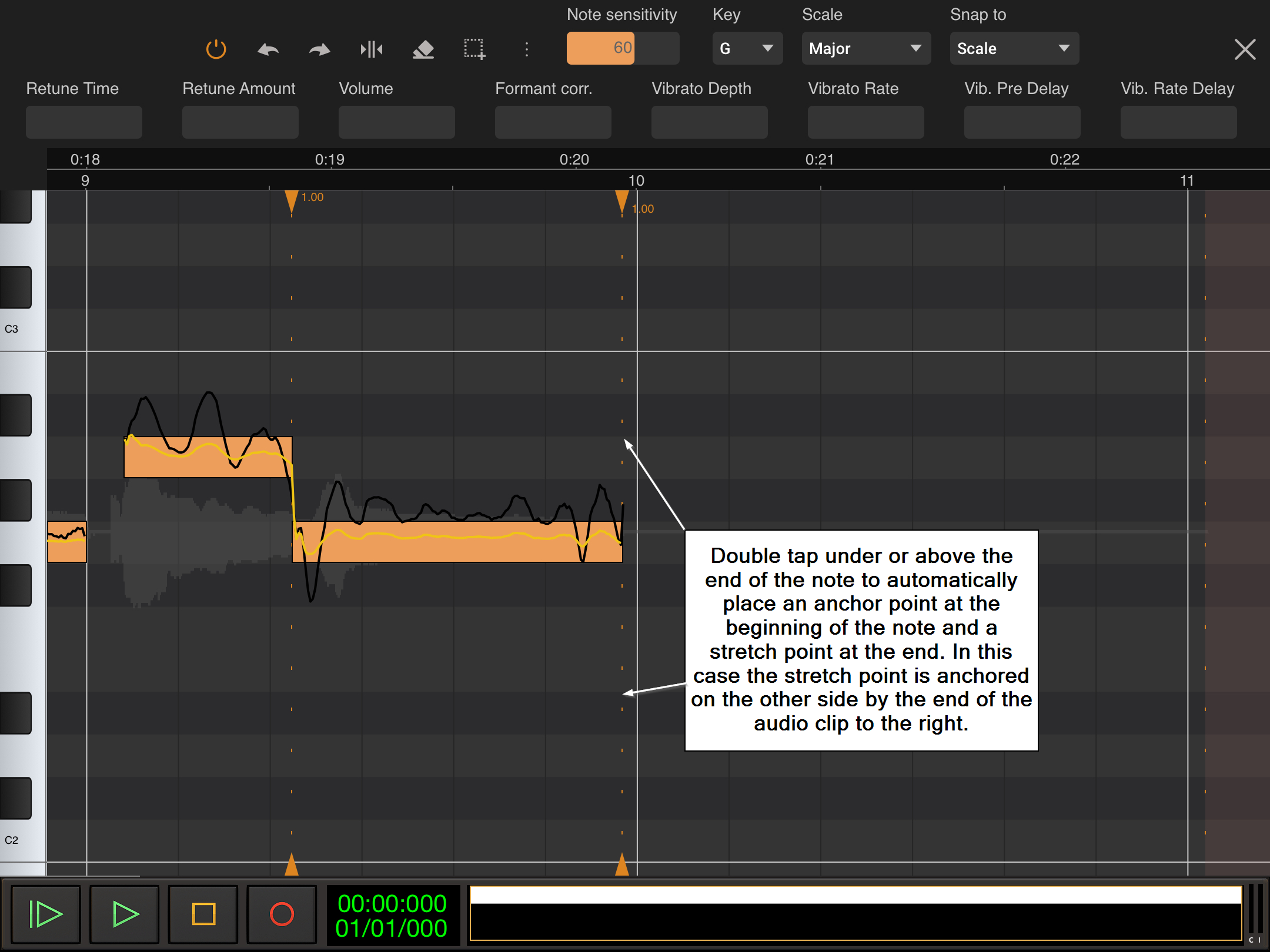Open the three-dot more options menu
This screenshot has height=952, width=1270.
point(526,49)
